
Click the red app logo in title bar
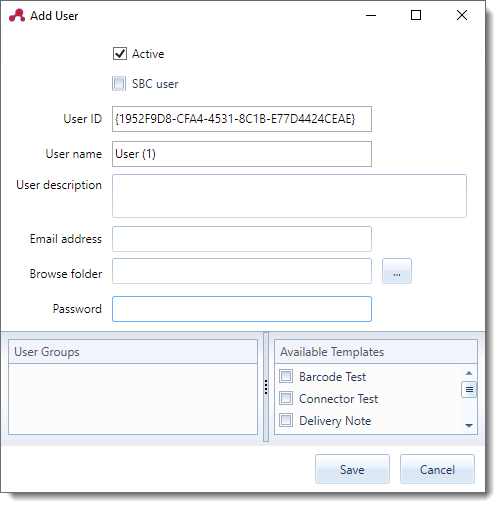coord(17,15)
